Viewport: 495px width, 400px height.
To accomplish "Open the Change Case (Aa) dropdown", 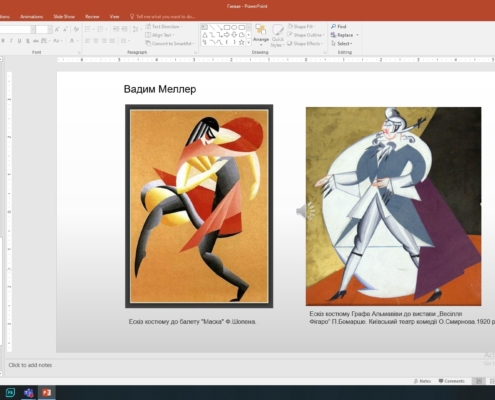I will (57, 41).
